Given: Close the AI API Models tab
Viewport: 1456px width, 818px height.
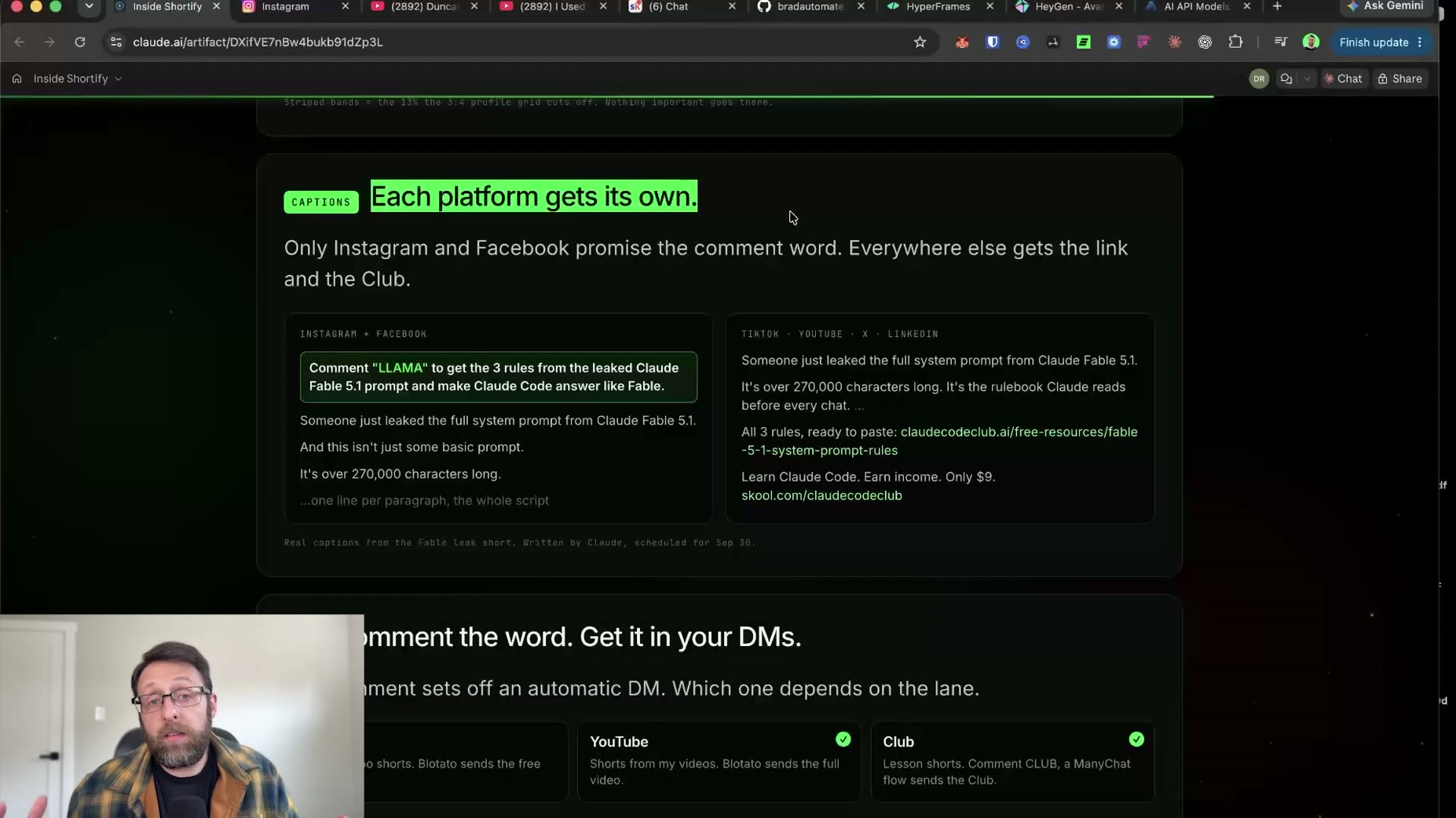Looking at the screenshot, I should 1247,6.
